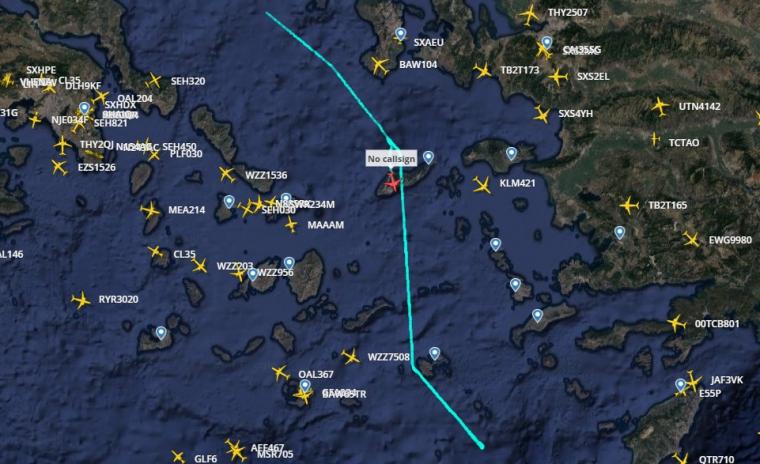Click the THY2507 aircraft icon
The height and width of the screenshot is (464, 760).
point(529,15)
